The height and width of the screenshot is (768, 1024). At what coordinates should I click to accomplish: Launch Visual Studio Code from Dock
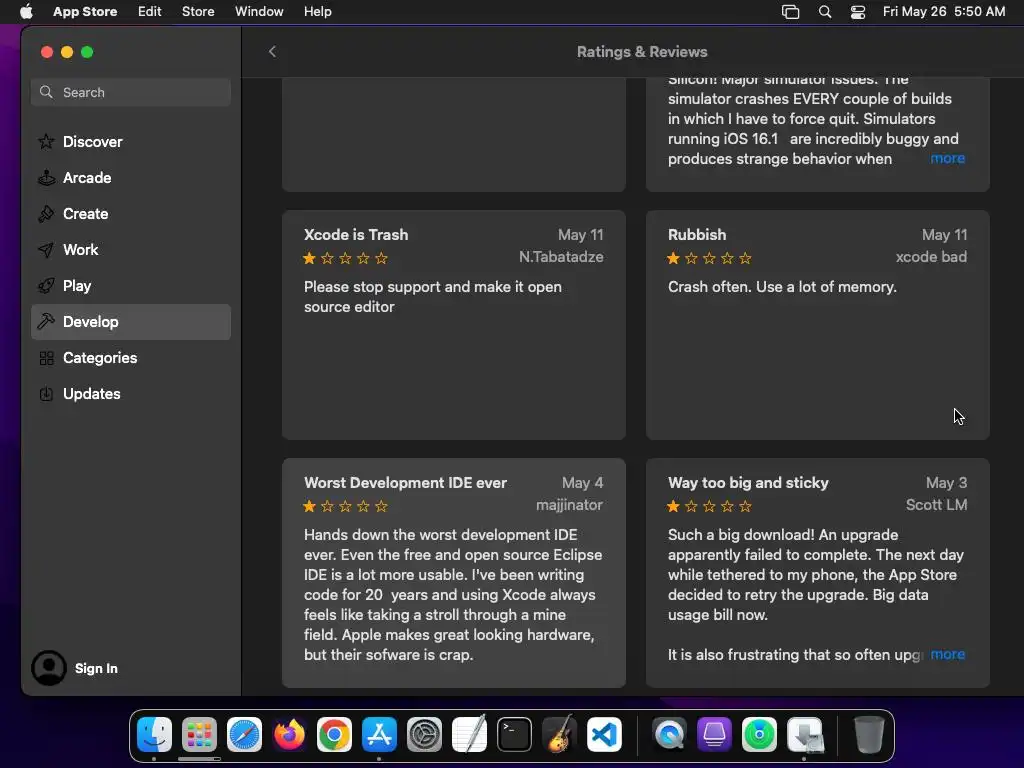605,735
